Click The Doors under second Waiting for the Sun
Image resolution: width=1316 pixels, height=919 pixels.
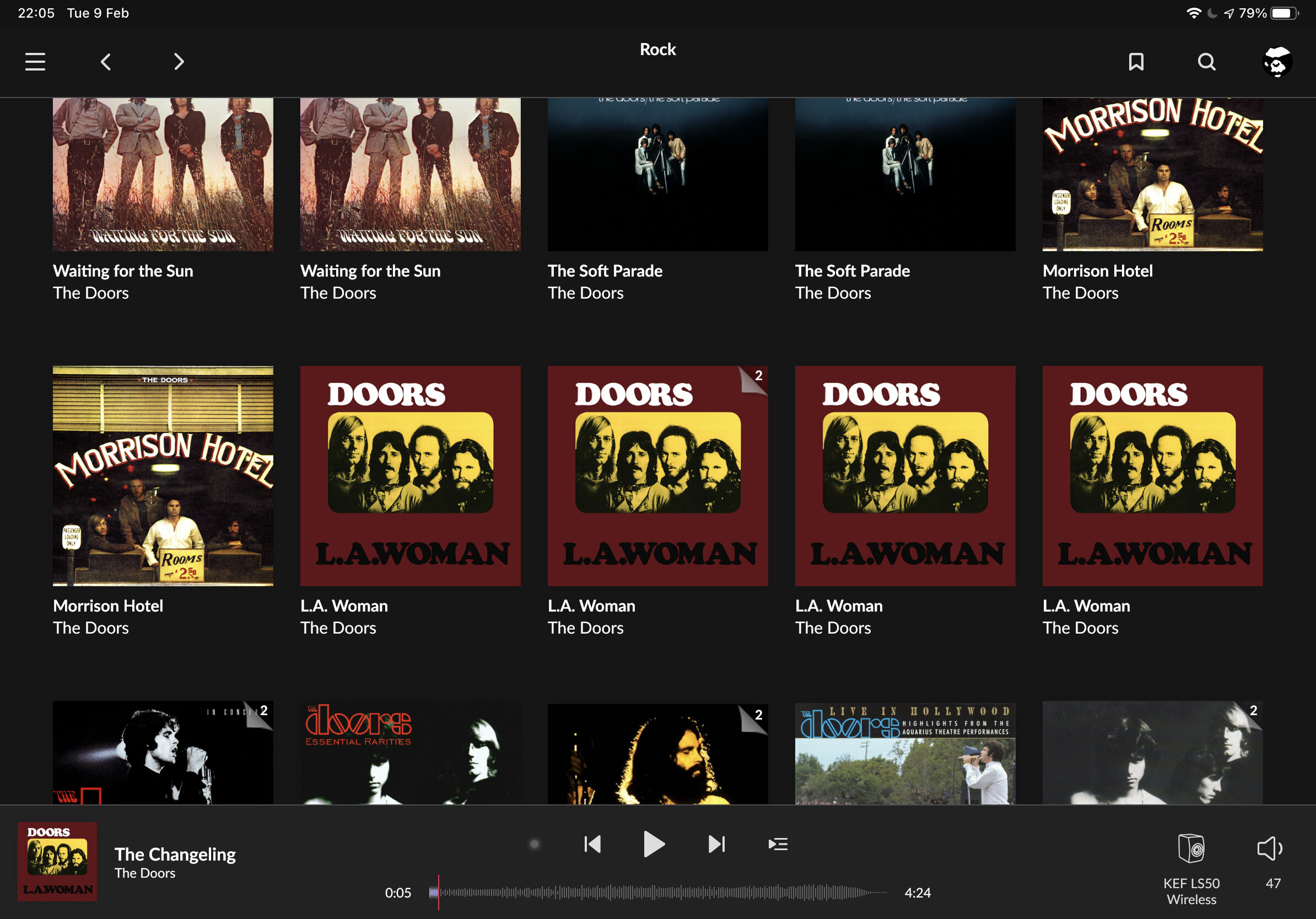[x=338, y=293]
